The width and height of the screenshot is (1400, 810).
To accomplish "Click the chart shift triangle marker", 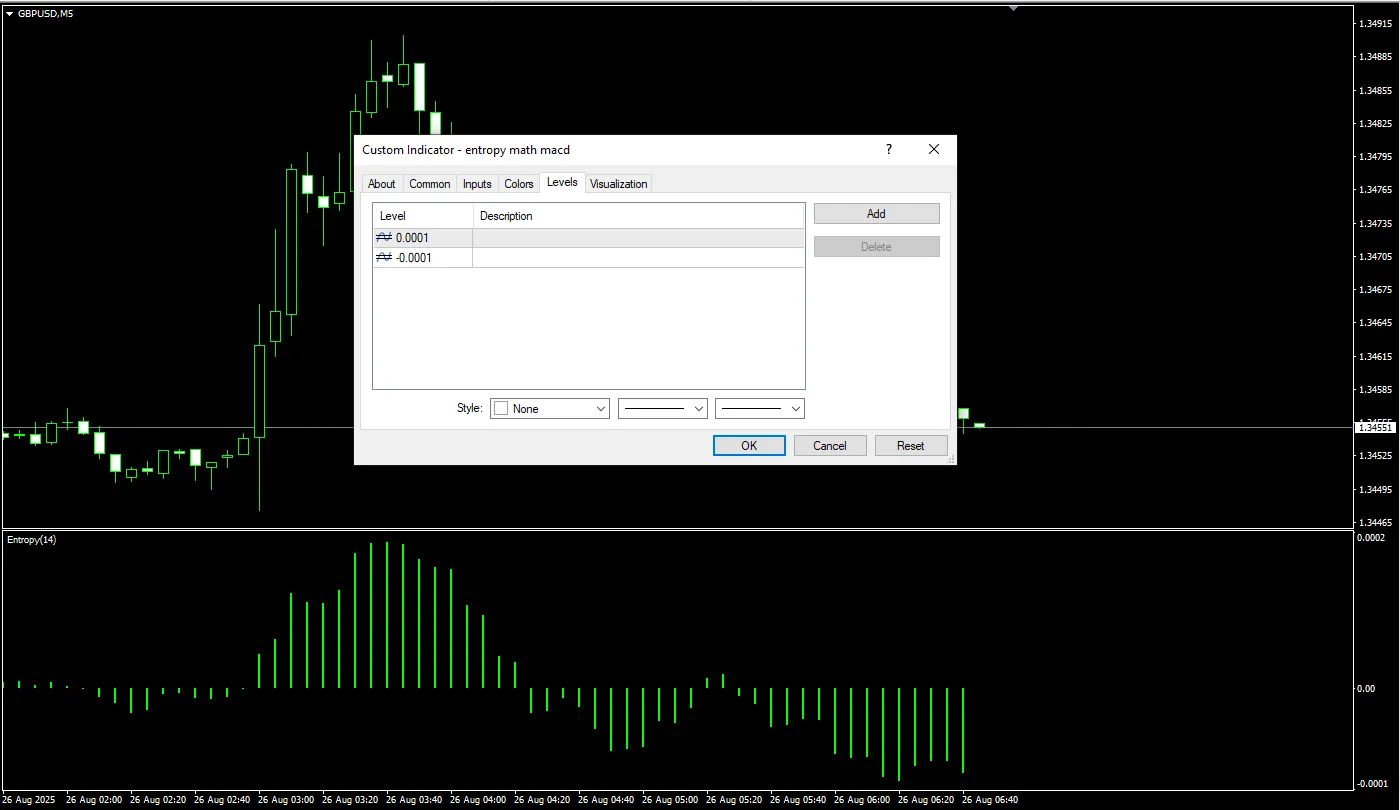I will point(1013,7).
